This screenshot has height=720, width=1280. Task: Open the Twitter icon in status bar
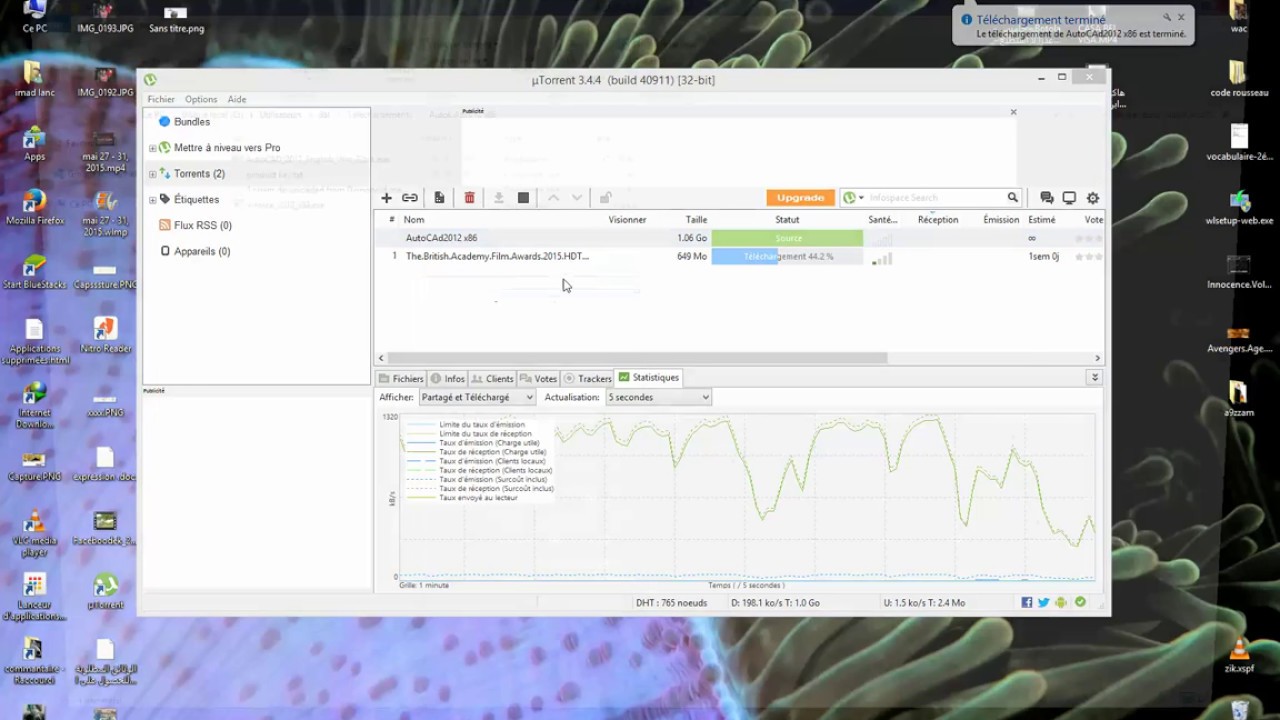1044,602
